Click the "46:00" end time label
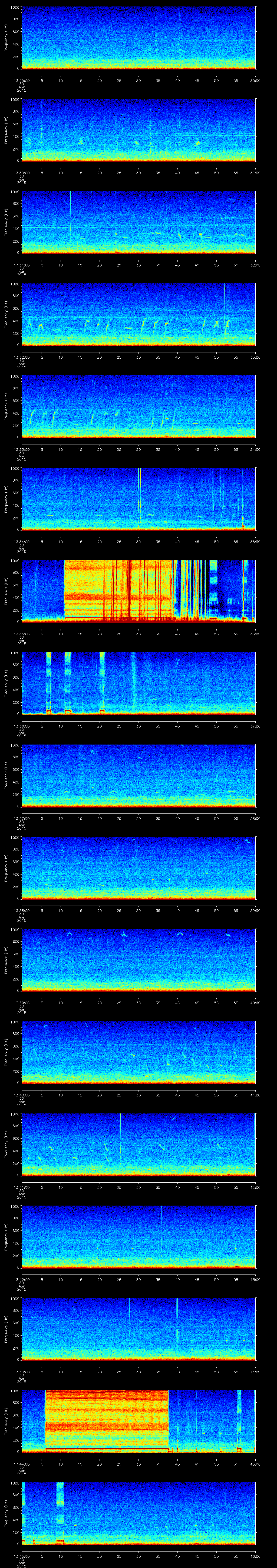Screen dimensions: 277x1568 (x=255, y=1555)
